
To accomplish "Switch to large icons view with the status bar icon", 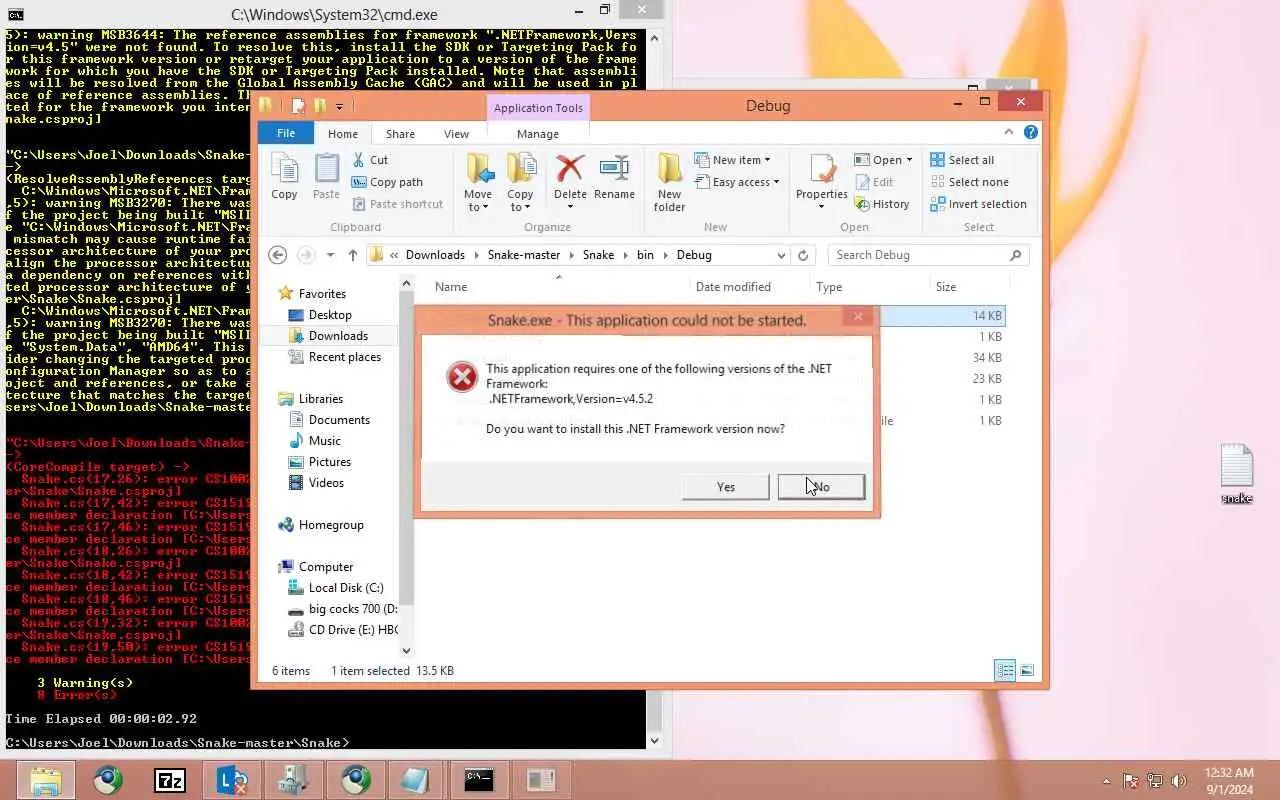I will pos(1027,670).
